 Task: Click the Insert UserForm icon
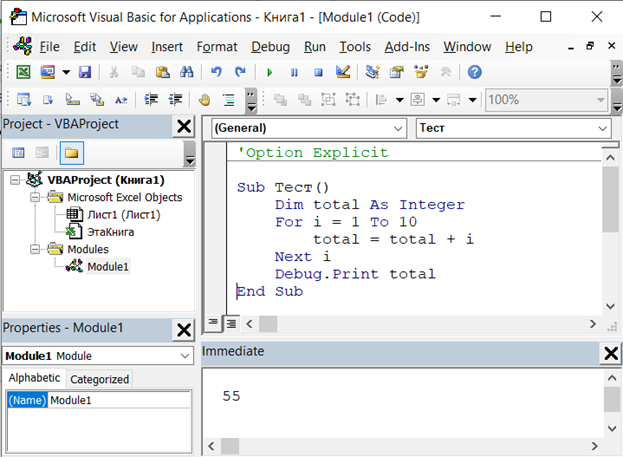point(48,72)
